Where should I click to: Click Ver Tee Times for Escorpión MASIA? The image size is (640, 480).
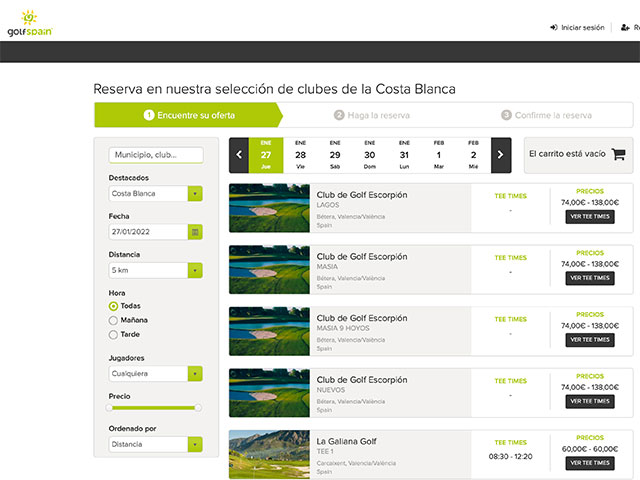click(x=590, y=278)
